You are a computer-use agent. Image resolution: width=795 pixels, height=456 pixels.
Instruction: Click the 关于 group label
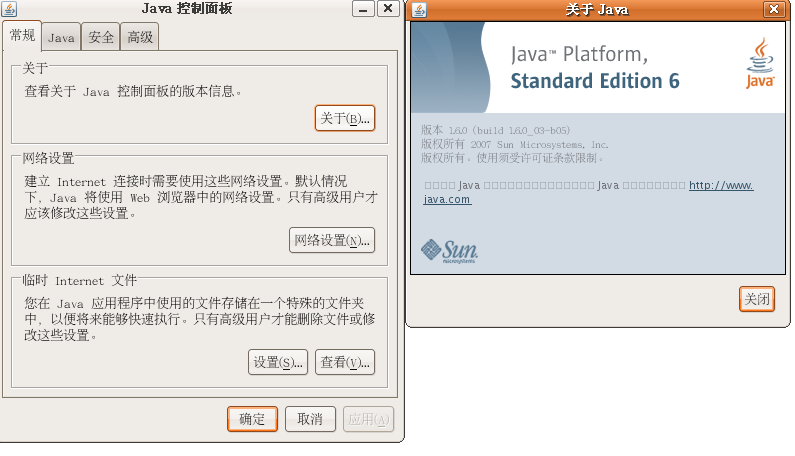[x=35, y=68]
